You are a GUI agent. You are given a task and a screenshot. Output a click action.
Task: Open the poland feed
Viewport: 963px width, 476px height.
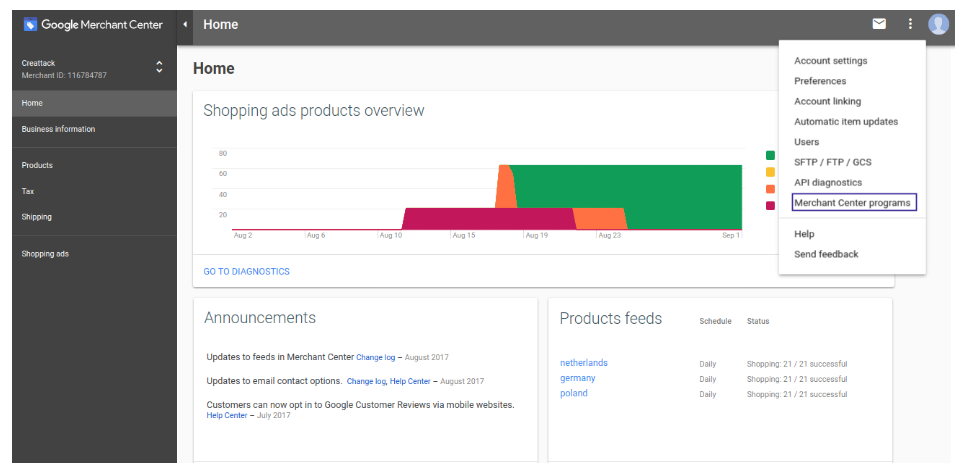click(574, 393)
